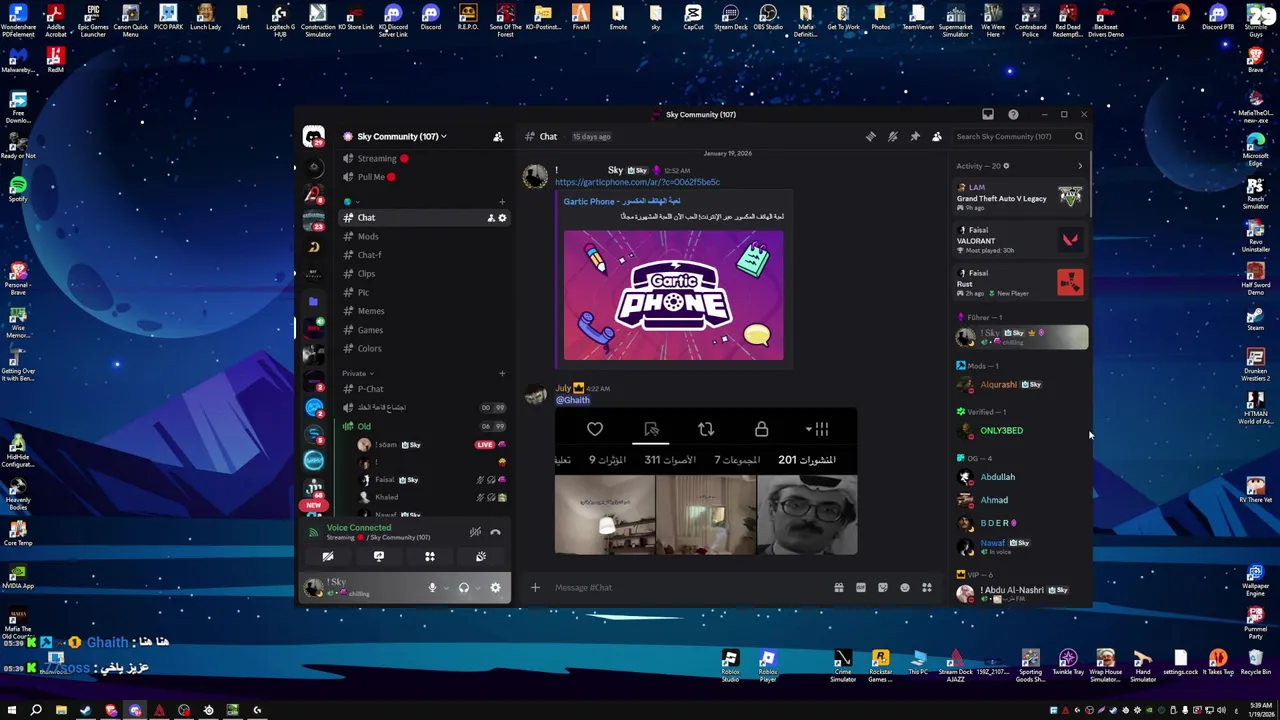
Task: Create invite icon on Chat channel
Action: [491, 218]
